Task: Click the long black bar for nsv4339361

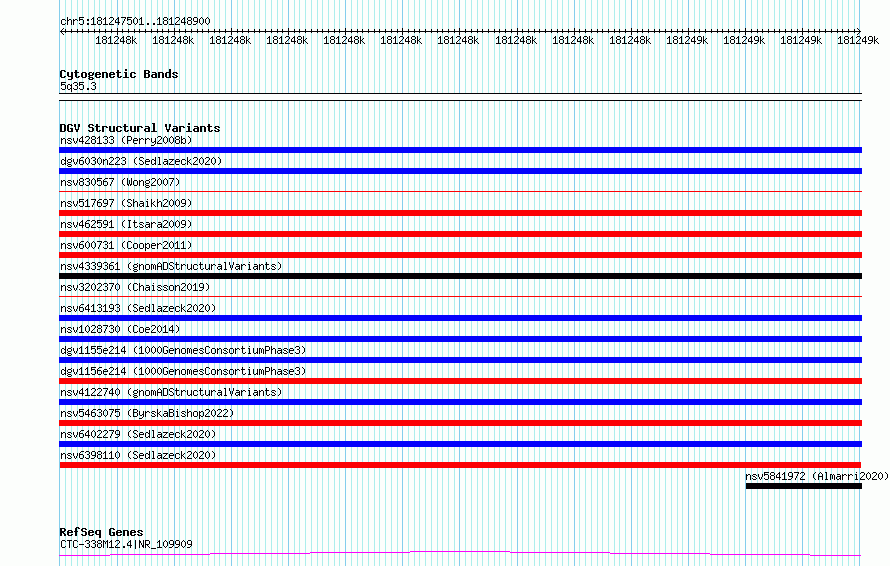Action: [460, 276]
